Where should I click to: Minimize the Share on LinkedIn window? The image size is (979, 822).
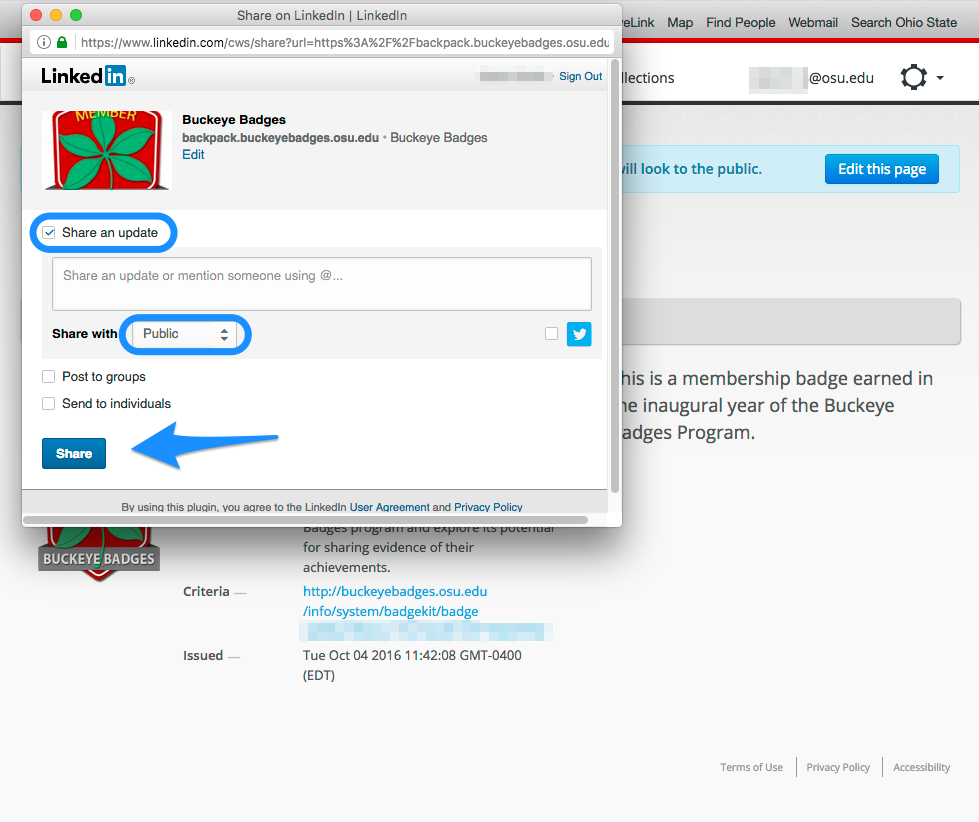point(56,15)
